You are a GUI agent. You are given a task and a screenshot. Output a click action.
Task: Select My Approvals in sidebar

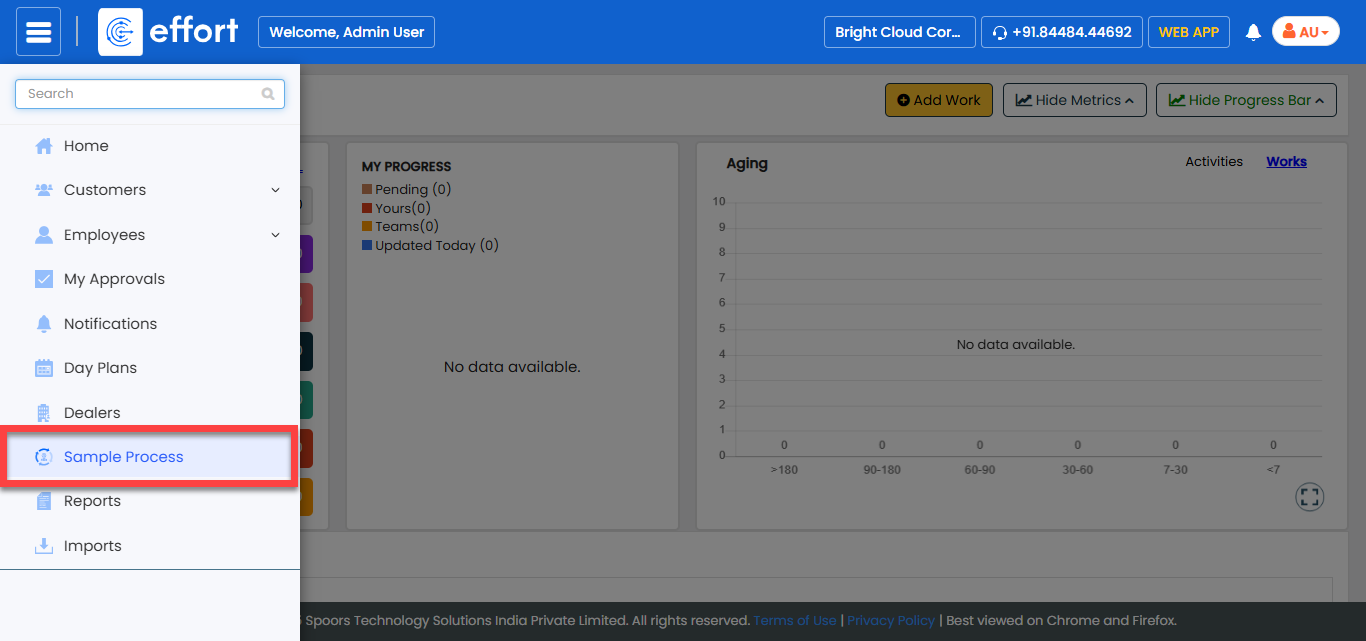(114, 279)
